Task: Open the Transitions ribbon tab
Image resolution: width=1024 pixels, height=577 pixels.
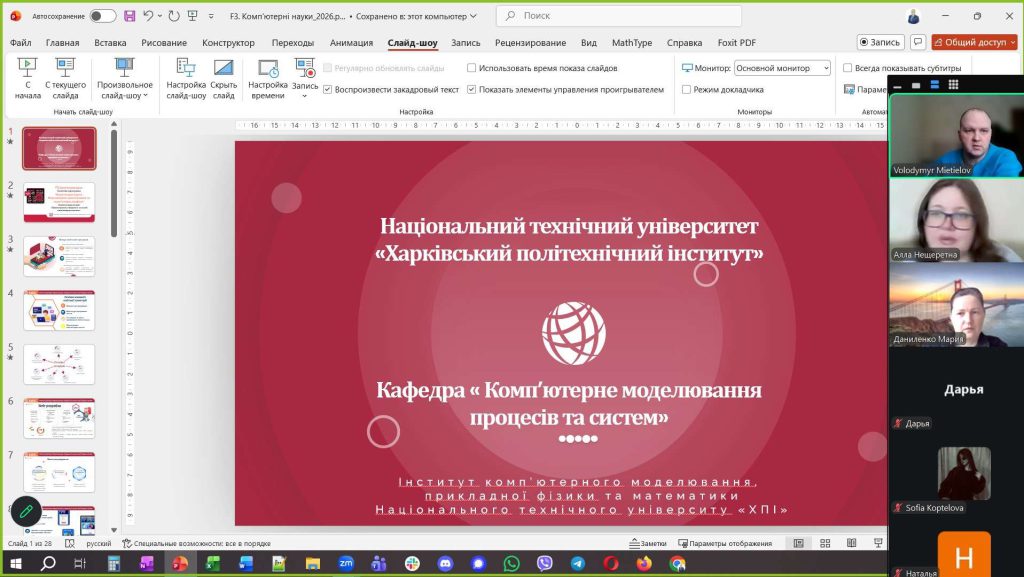Action: (x=292, y=43)
